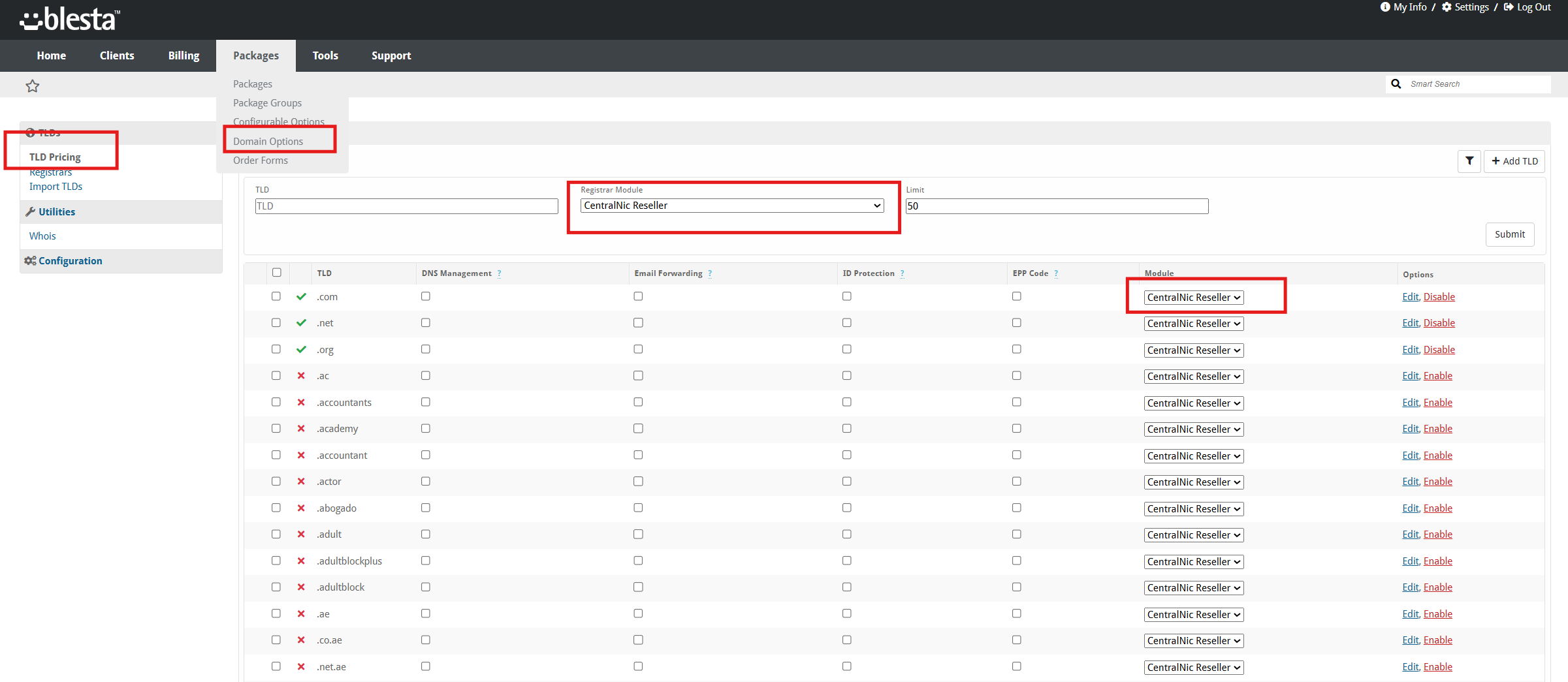Click the .net.ae red X status icon
This screenshot has width=1568, height=682.
301,666
